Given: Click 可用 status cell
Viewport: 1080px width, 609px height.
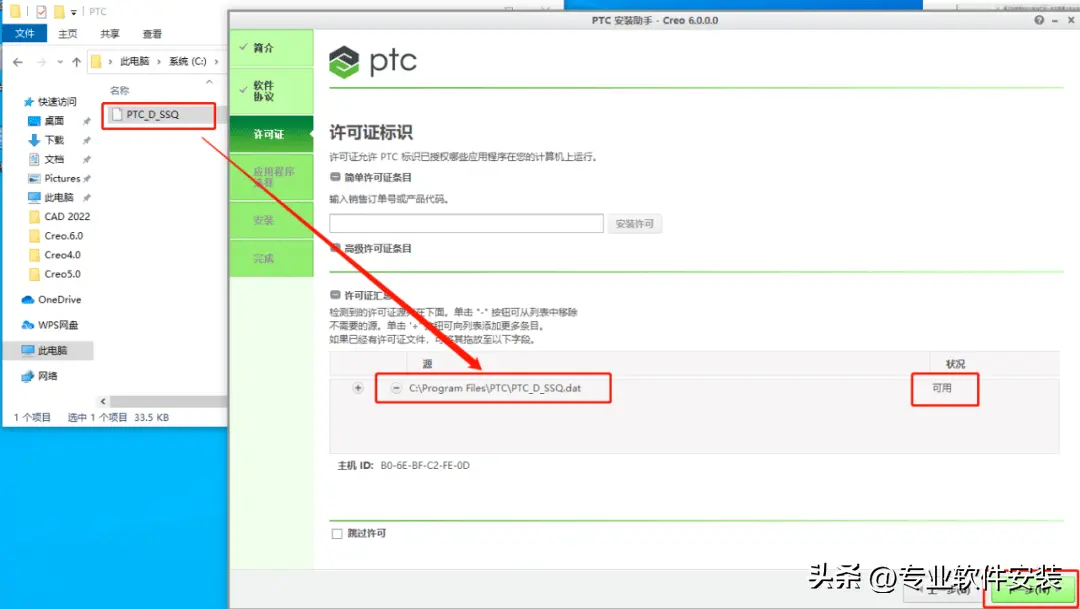Looking at the screenshot, I should point(942,388).
